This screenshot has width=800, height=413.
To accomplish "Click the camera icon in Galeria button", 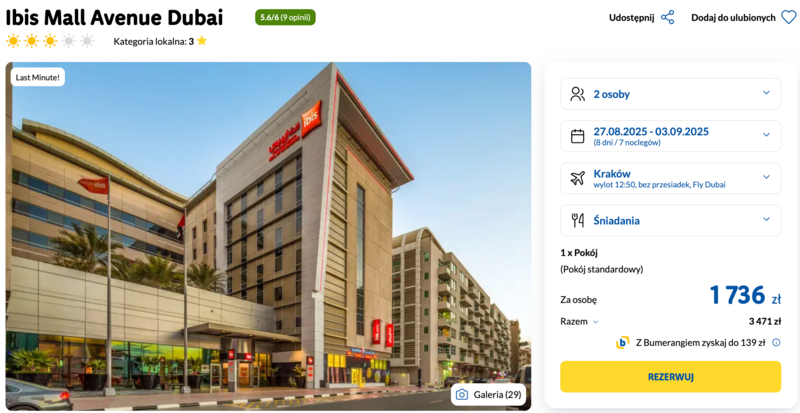I will point(462,395).
